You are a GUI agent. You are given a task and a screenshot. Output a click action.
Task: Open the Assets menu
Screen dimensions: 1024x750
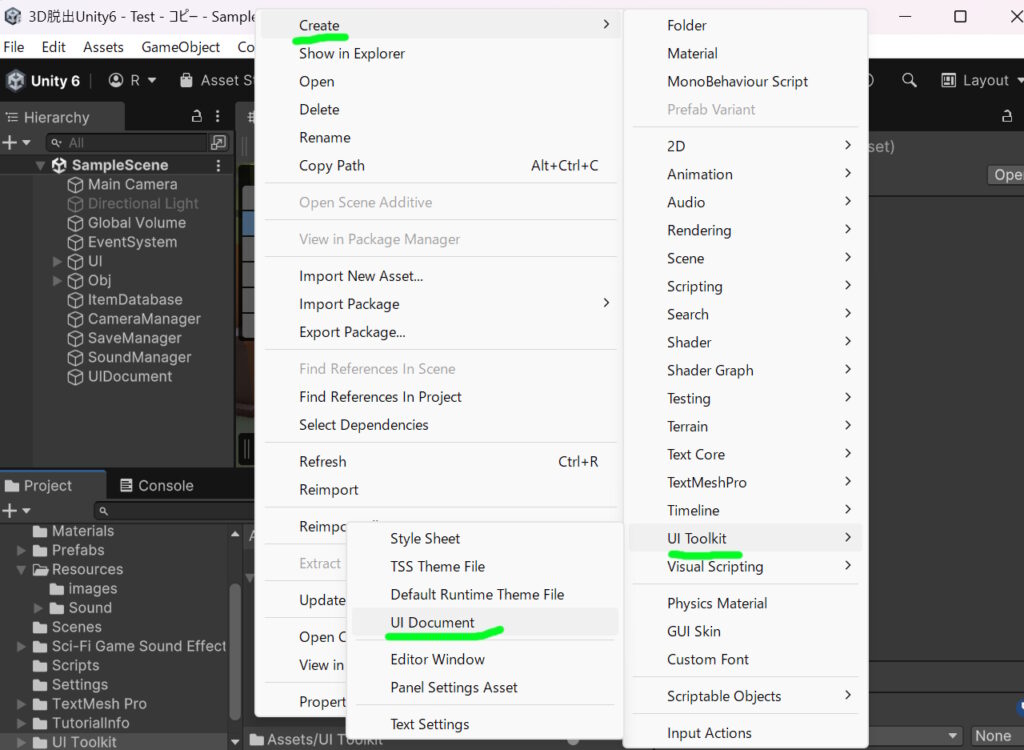tap(103, 47)
